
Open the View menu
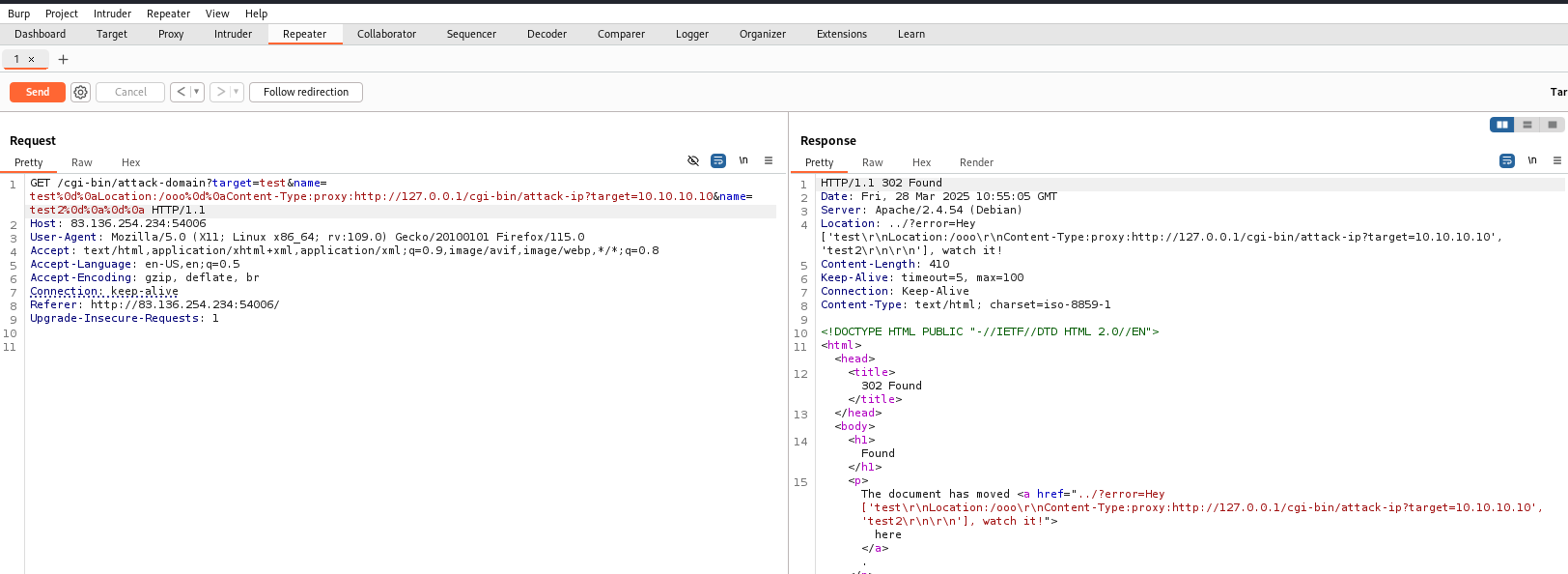pos(217,14)
